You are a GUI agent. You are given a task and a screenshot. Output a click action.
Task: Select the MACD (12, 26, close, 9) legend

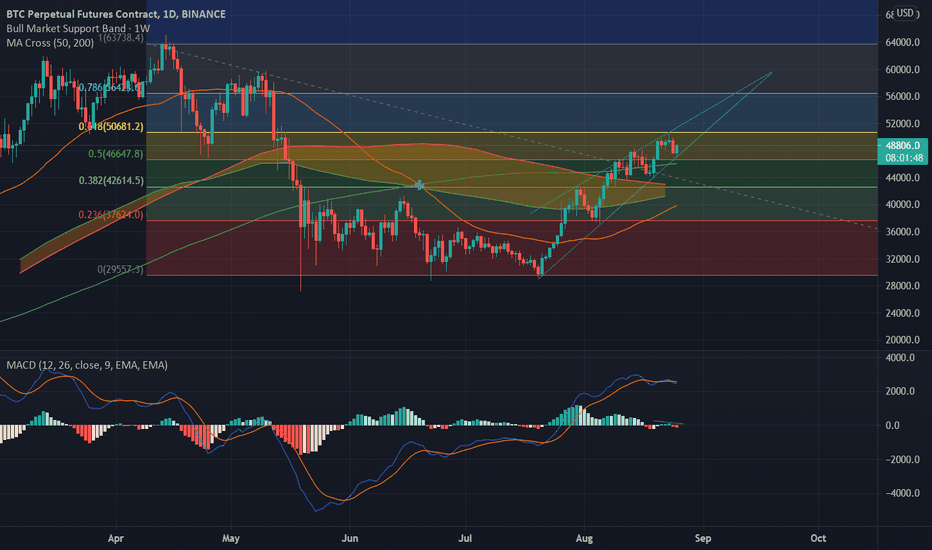(x=87, y=365)
